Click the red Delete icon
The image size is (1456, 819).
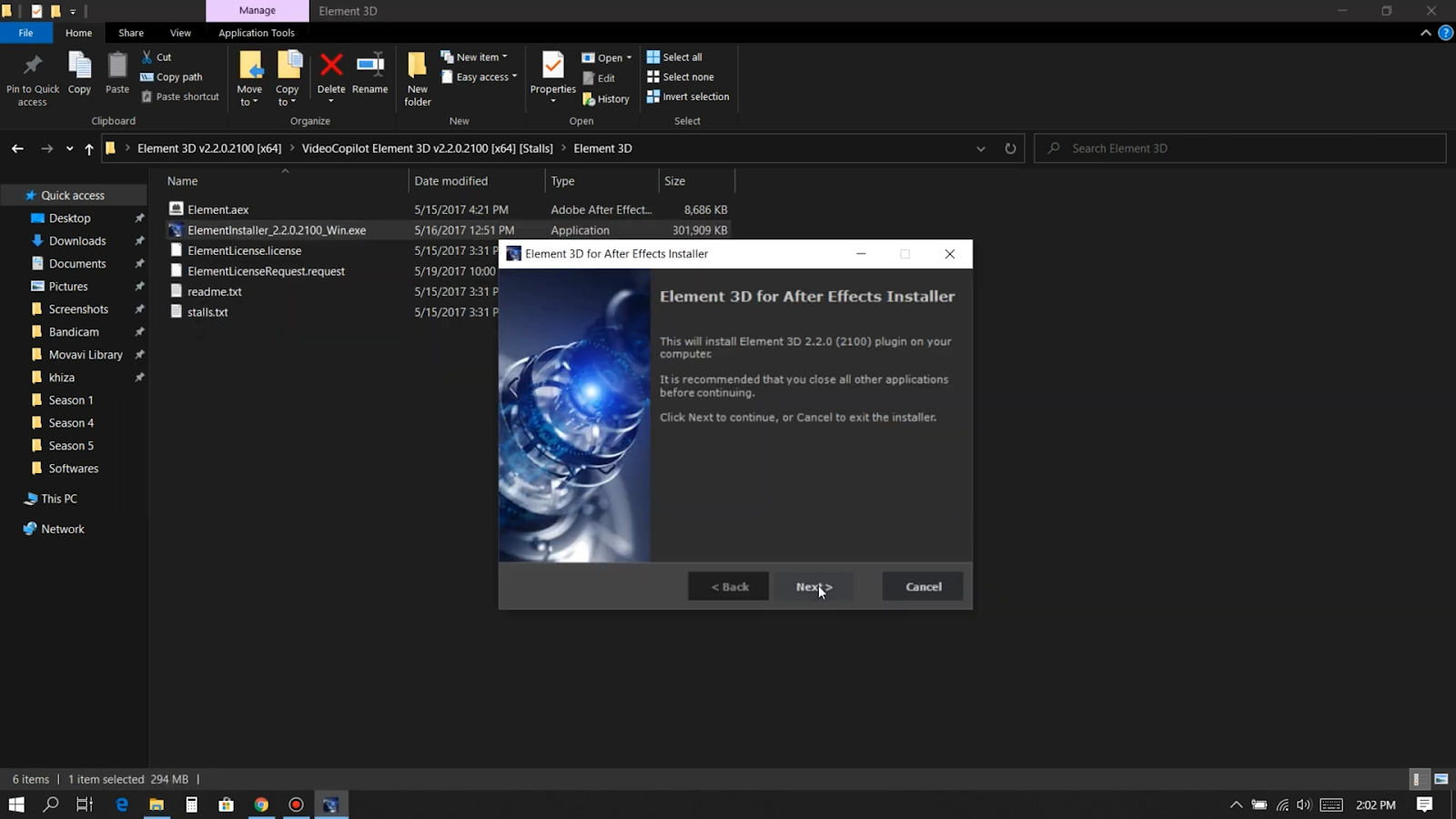pyautogui.click(x=331, y=65)
